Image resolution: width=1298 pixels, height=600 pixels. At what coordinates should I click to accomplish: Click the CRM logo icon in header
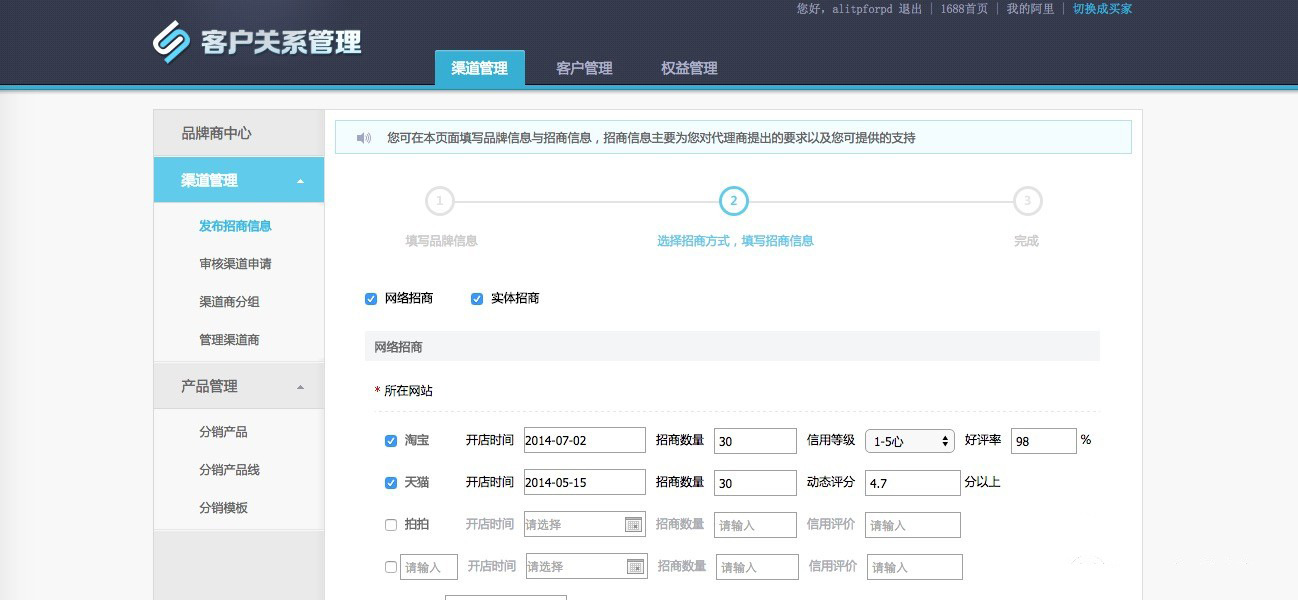(171, 42)
